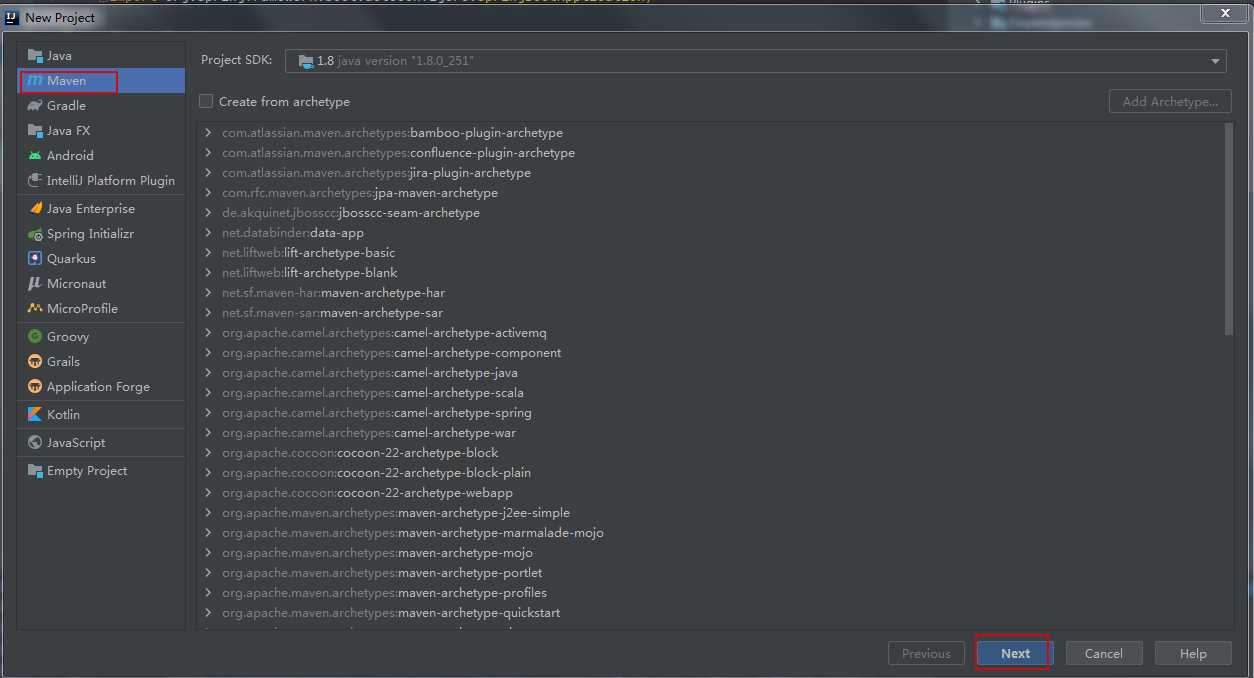The height and width of the screenshot is (678, 1254).
Task: Click the Maven icon in sidebar
Action: [35, 81]
